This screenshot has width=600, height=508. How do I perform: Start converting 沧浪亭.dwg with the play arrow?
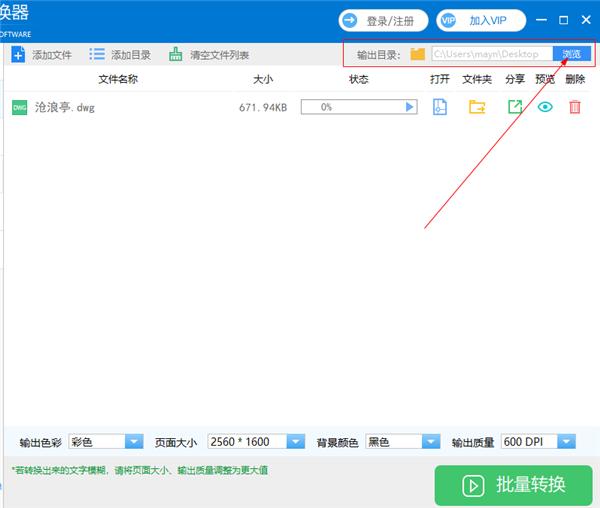click(x=409, y=107)
